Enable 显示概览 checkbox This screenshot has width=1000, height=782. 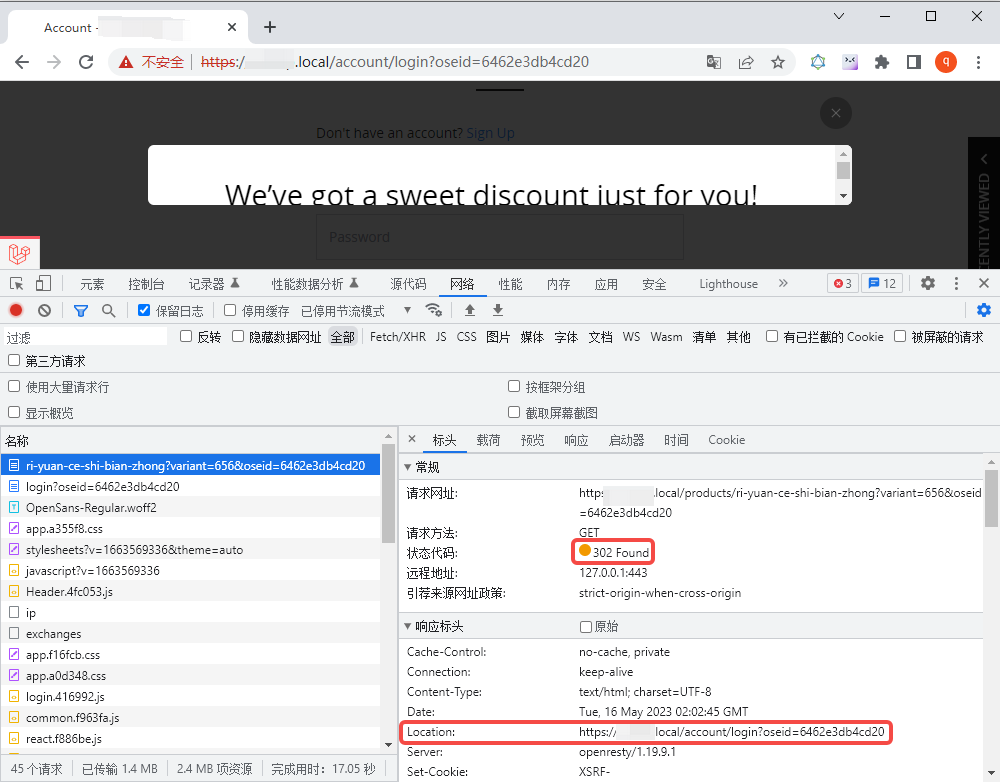point(14,412)
